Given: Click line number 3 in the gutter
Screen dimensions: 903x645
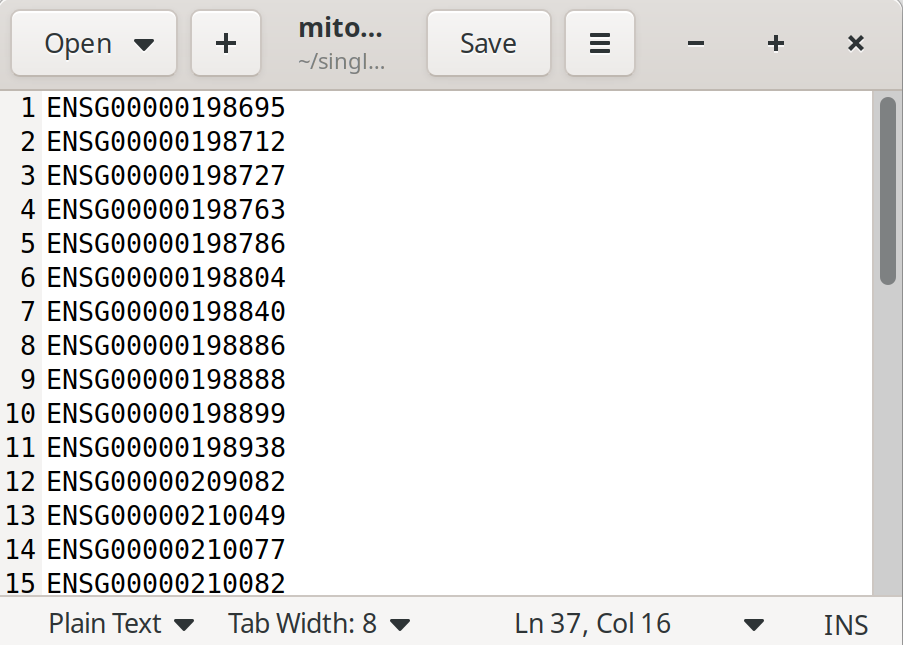Looking at the screenshot, I should 27,175.
